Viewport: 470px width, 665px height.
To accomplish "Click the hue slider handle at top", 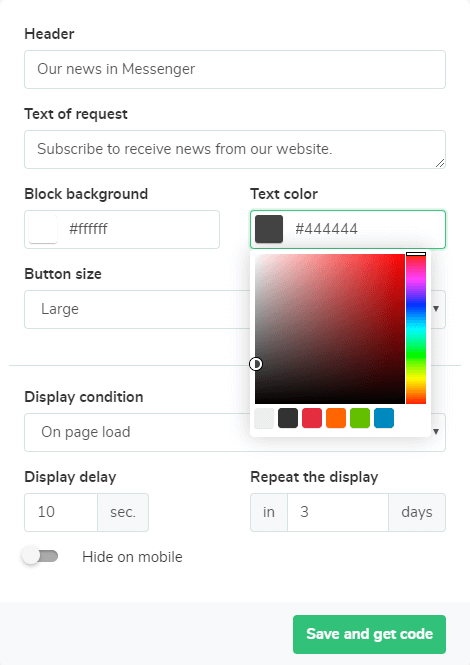I will 416,254.
